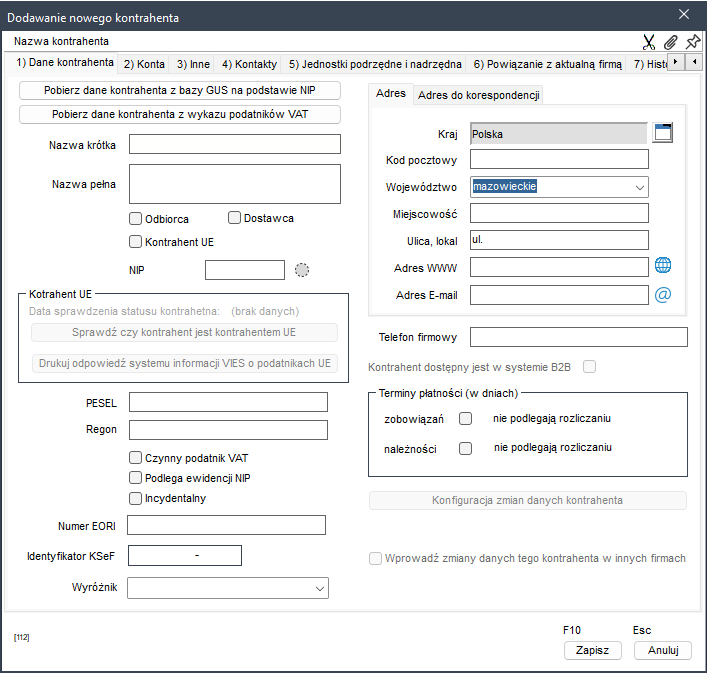Toggle zobowiązań nie podlegają rozliczaniu checkbox
Viewport: 707px width, 673px height.
click(x=465, y=419)
